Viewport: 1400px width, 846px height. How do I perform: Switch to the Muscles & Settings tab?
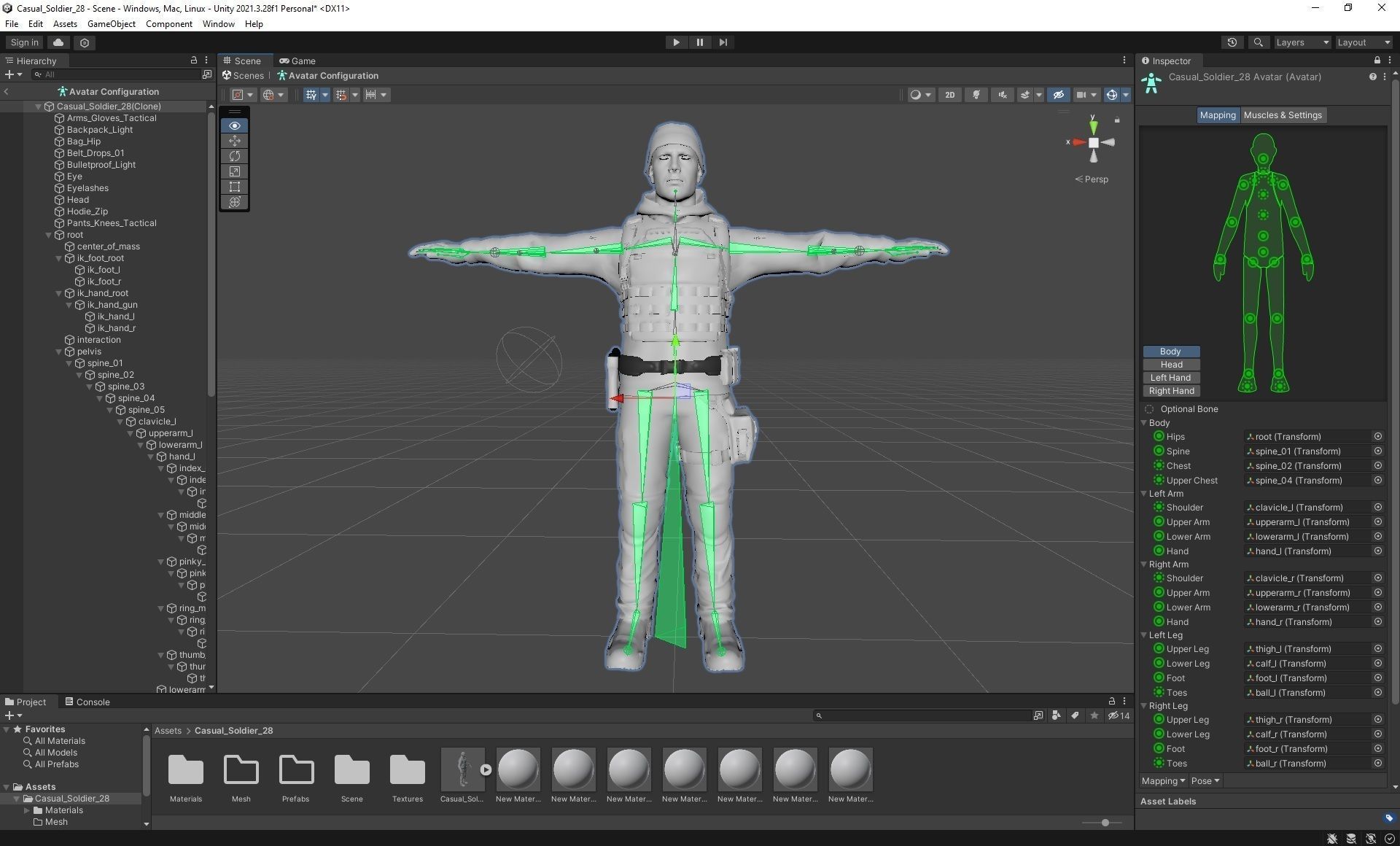click(x=1282, y=115)
